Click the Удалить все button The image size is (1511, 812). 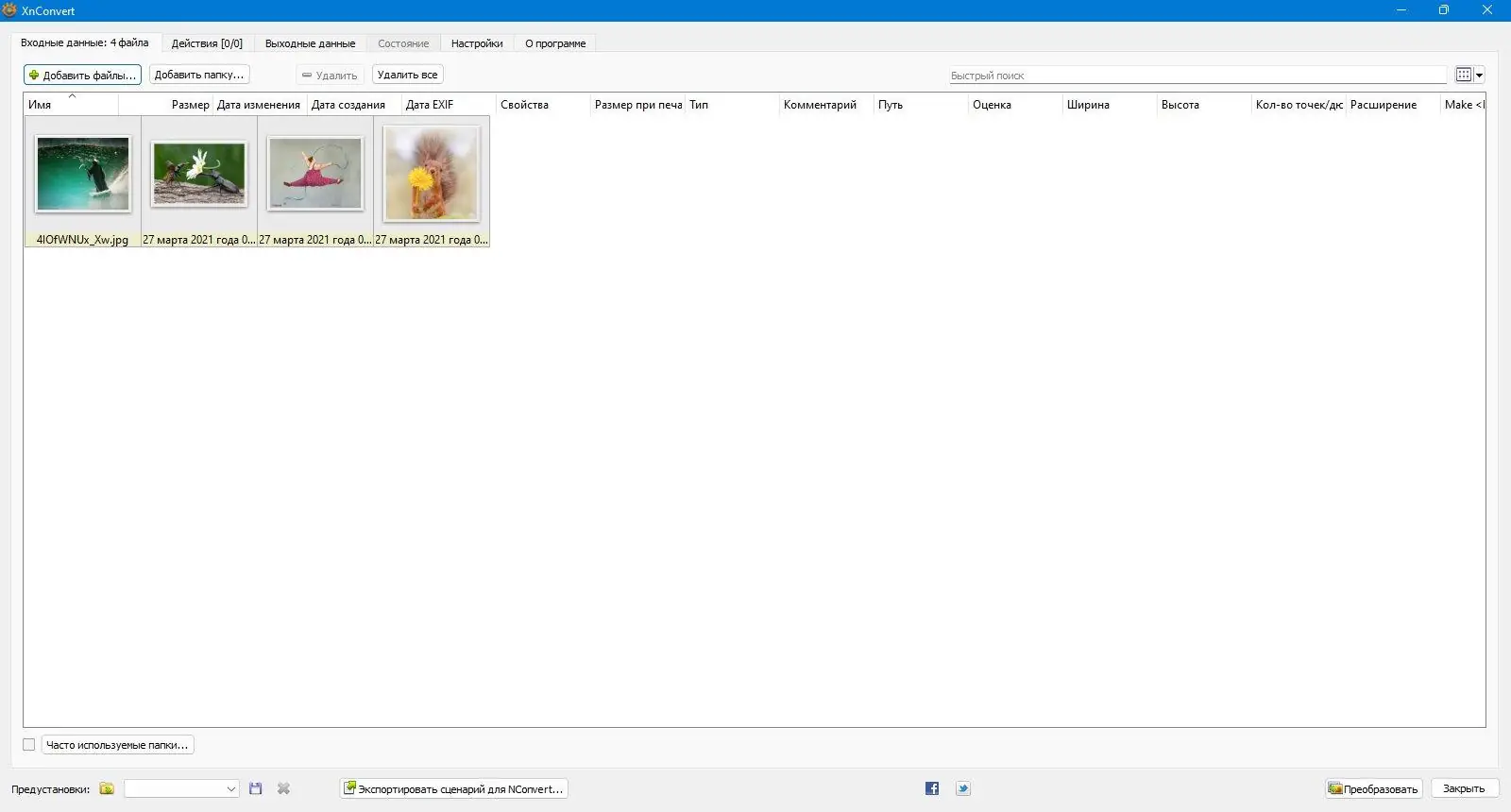tap(408, 75)
